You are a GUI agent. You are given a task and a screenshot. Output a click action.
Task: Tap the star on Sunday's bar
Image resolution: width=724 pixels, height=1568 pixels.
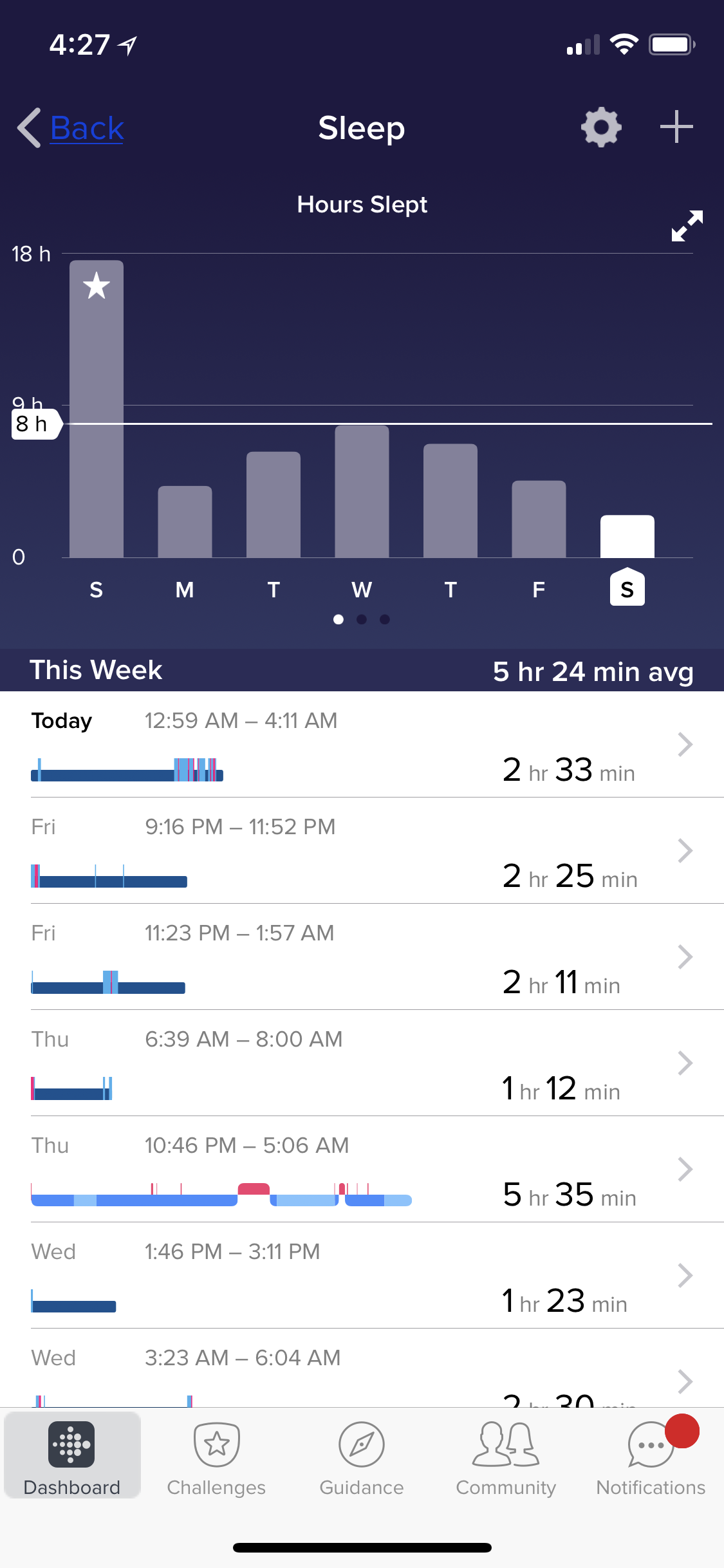click(x=97, y=286)
